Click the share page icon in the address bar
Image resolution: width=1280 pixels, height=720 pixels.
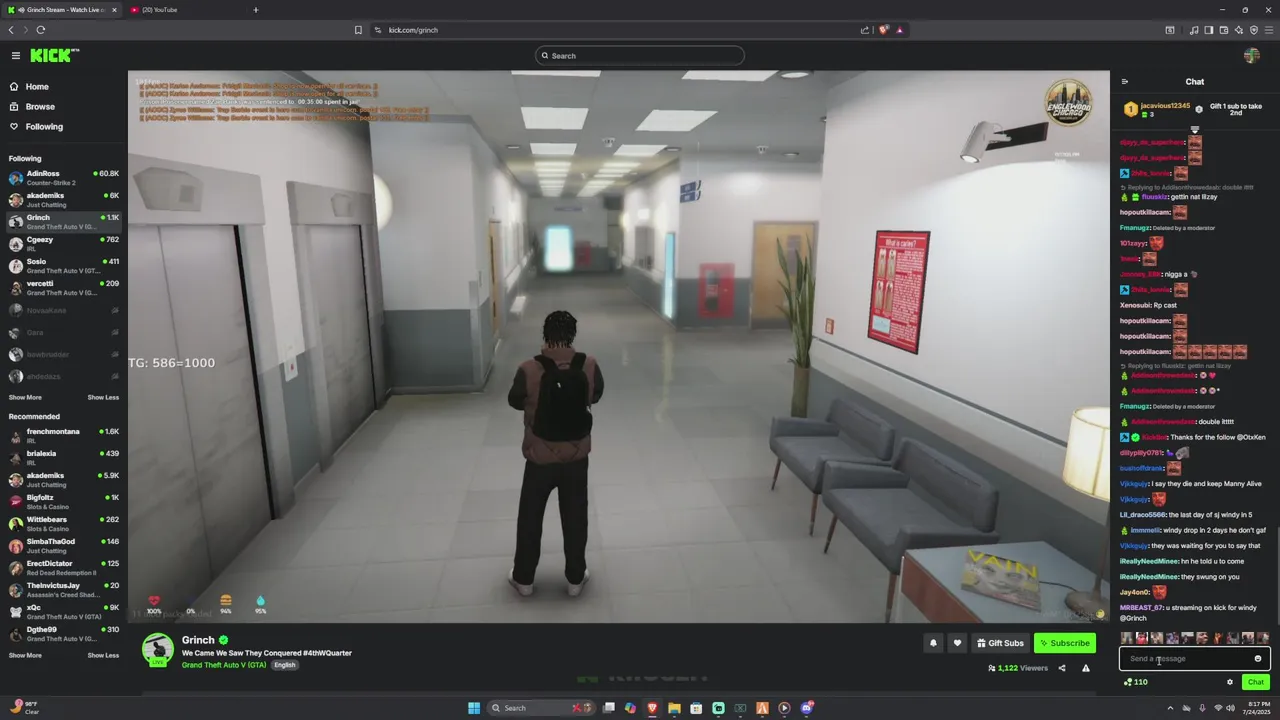[x=865, y=30]
